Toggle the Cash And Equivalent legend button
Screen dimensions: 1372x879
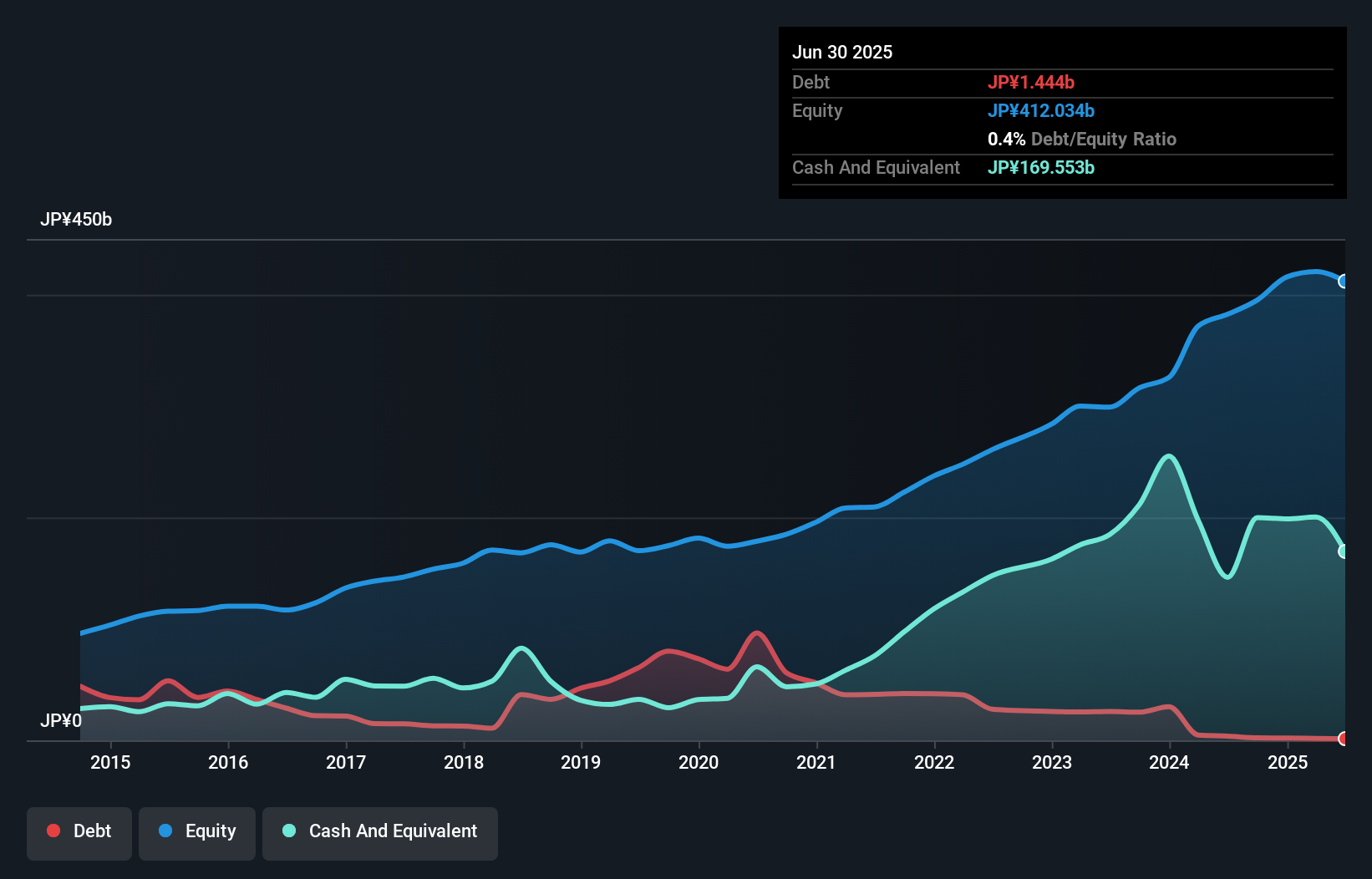tap(380, 832)
